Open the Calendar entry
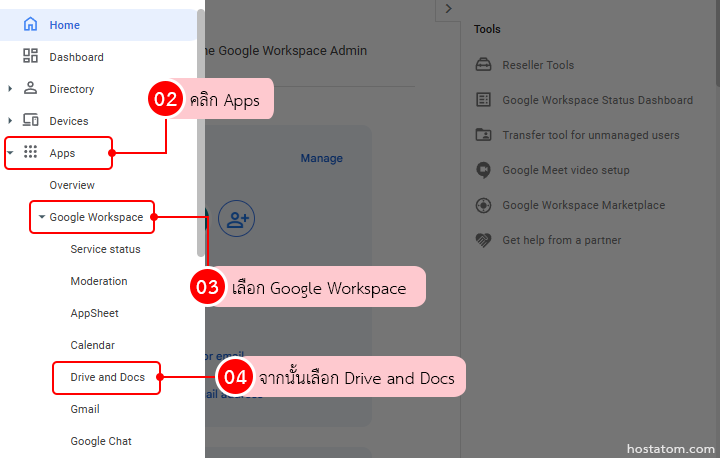This screenshot has height=458, width=720. [92, 345]
